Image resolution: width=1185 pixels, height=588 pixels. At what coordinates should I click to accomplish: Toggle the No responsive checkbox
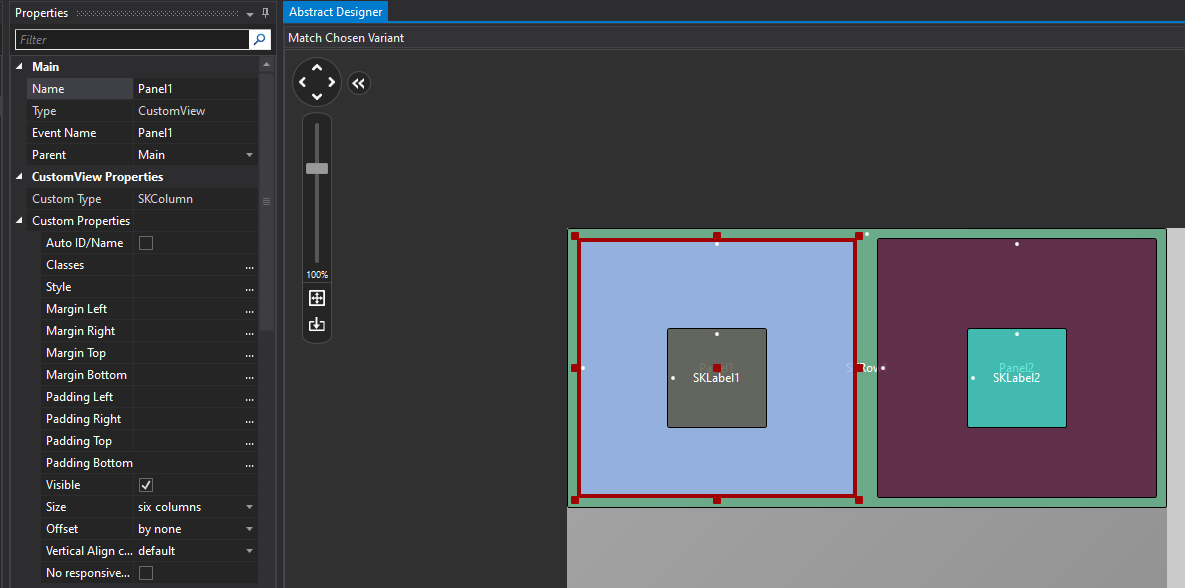tap(146, 573)
